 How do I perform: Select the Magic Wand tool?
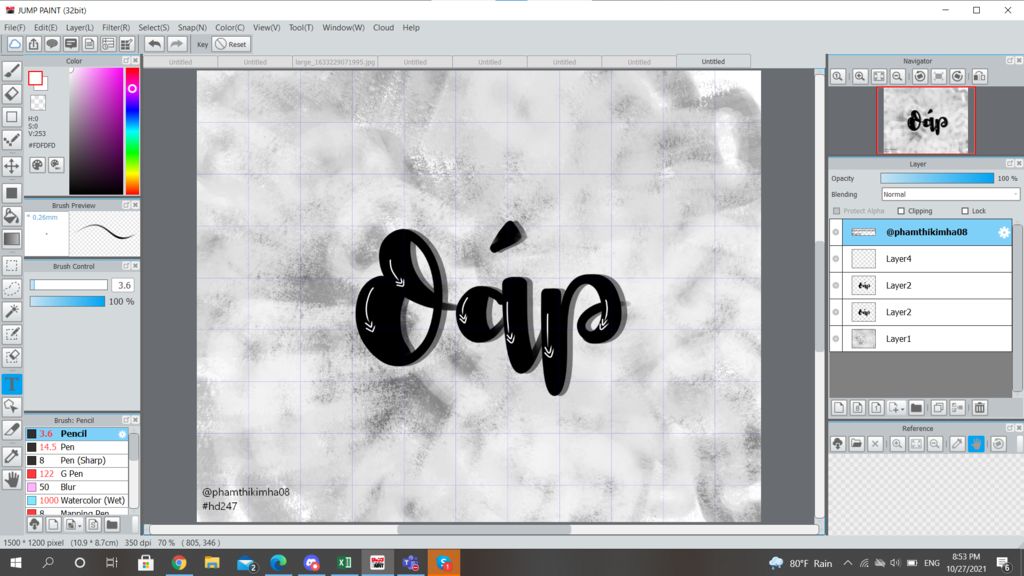[x=12, y=311]
